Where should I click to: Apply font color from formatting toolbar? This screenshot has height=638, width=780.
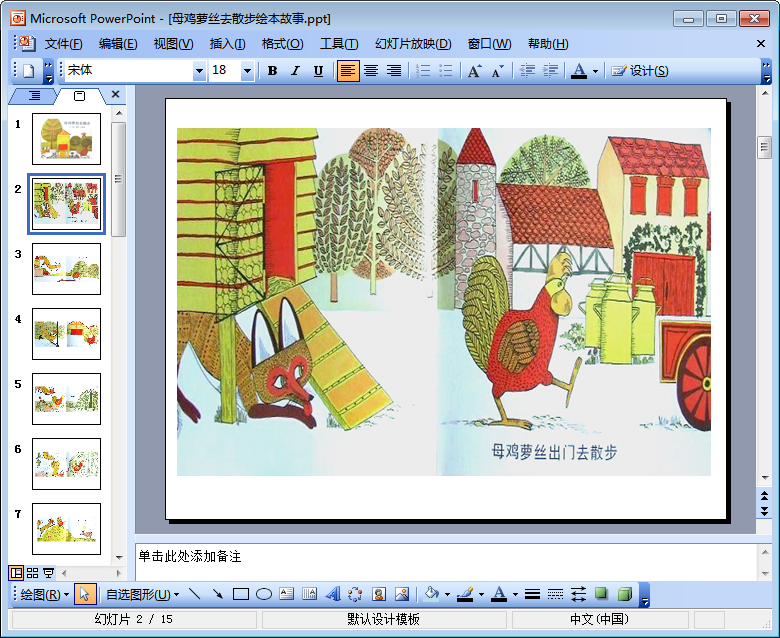tap(579, 71)
